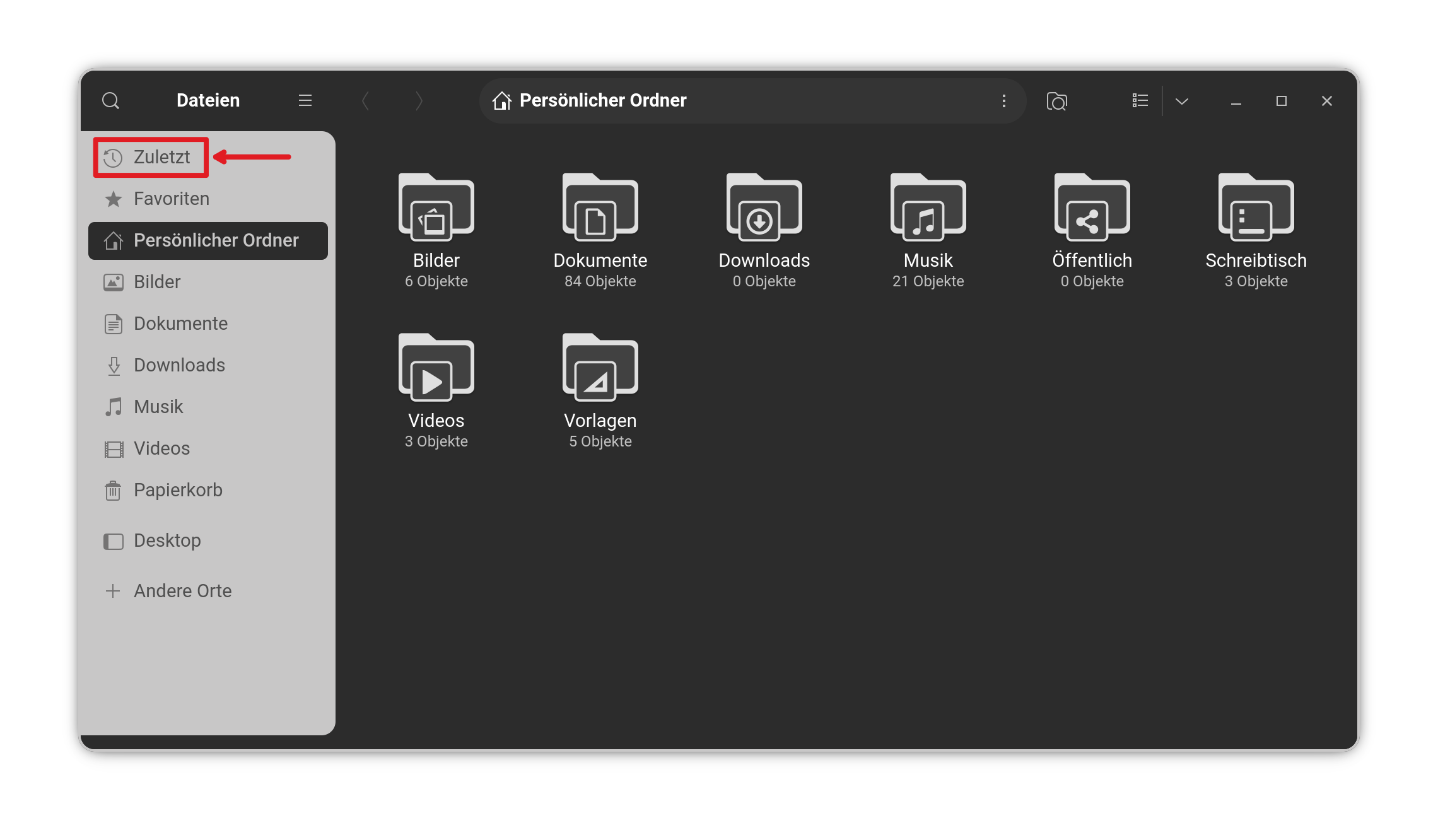Select the Downloads sidebar entry
Viewport: 1438px width, 840px height.
tap(178, 365)
